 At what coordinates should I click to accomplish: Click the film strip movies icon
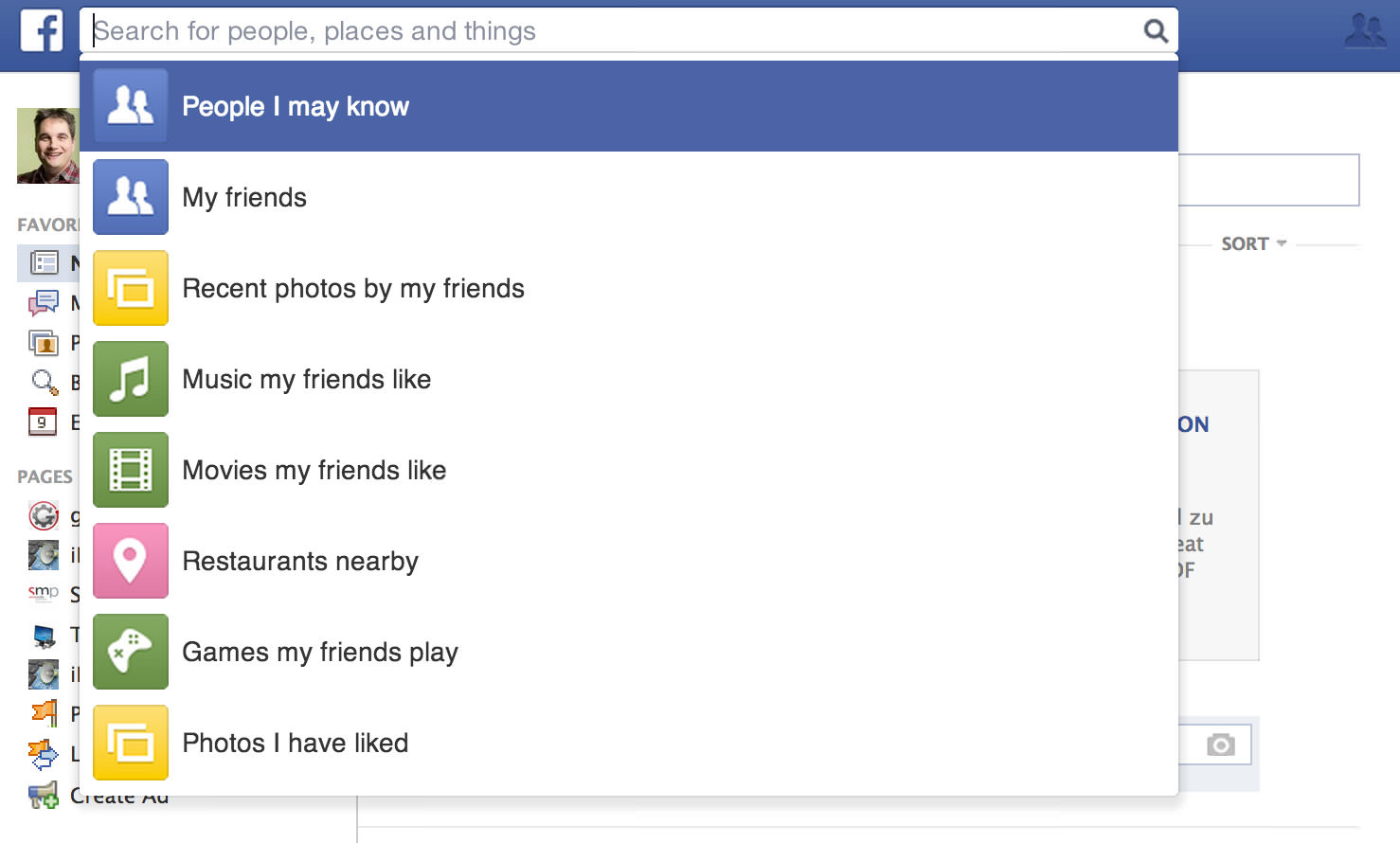[131, 470]
